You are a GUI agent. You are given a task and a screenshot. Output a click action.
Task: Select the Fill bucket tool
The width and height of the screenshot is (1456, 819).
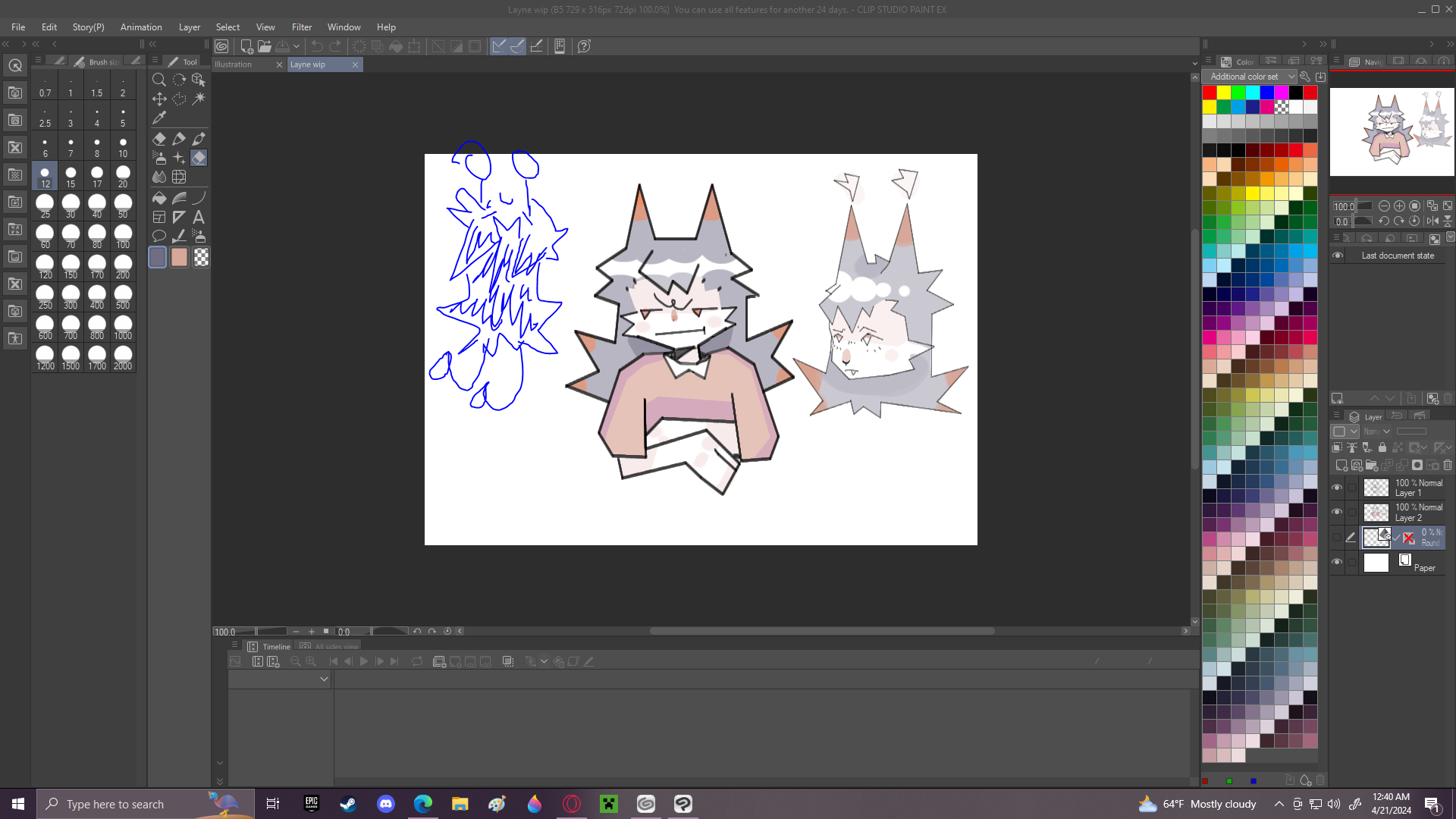point(159,198)
